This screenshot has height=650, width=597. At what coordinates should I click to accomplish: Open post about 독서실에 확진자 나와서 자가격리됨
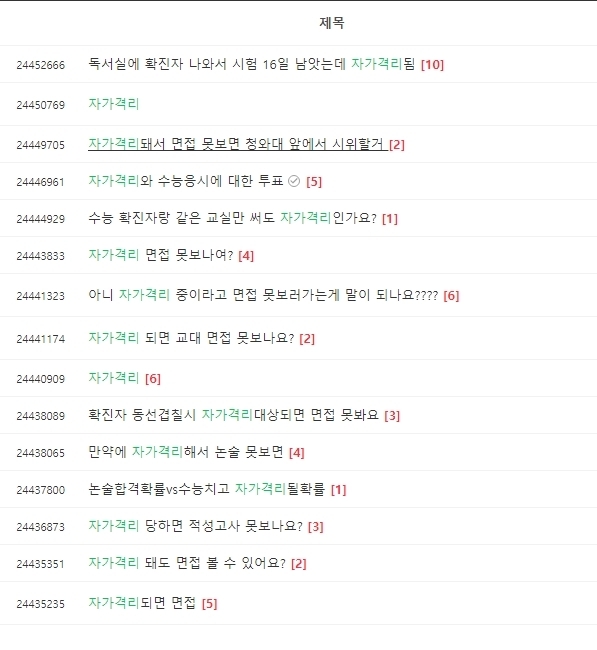[x=251, y=64]
